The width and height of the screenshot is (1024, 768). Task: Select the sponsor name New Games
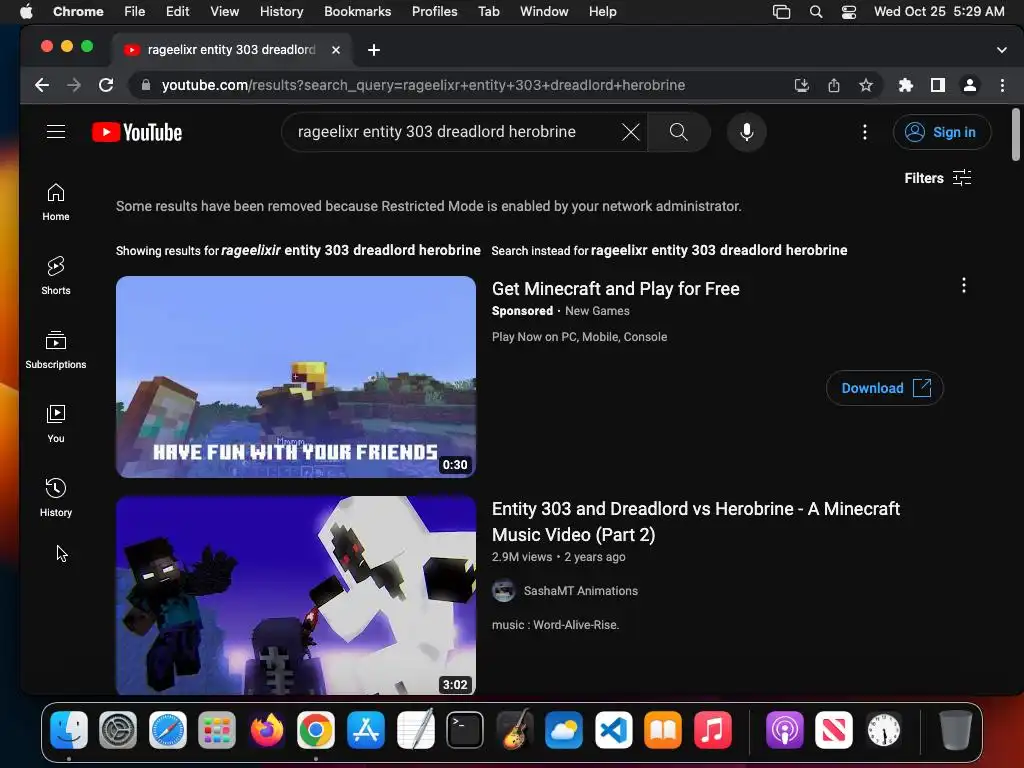coord(597,311)
